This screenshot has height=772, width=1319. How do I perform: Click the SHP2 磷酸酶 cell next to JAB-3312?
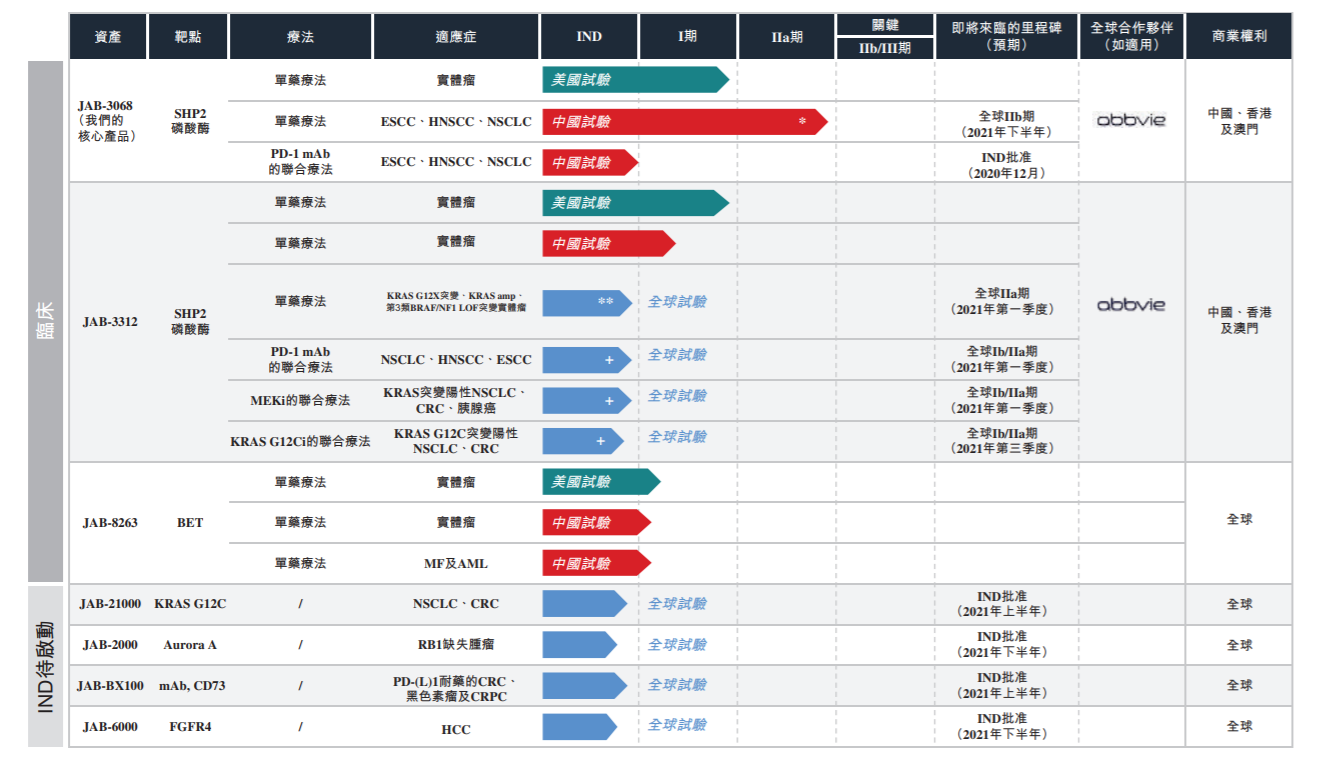(x=190, y=321)
